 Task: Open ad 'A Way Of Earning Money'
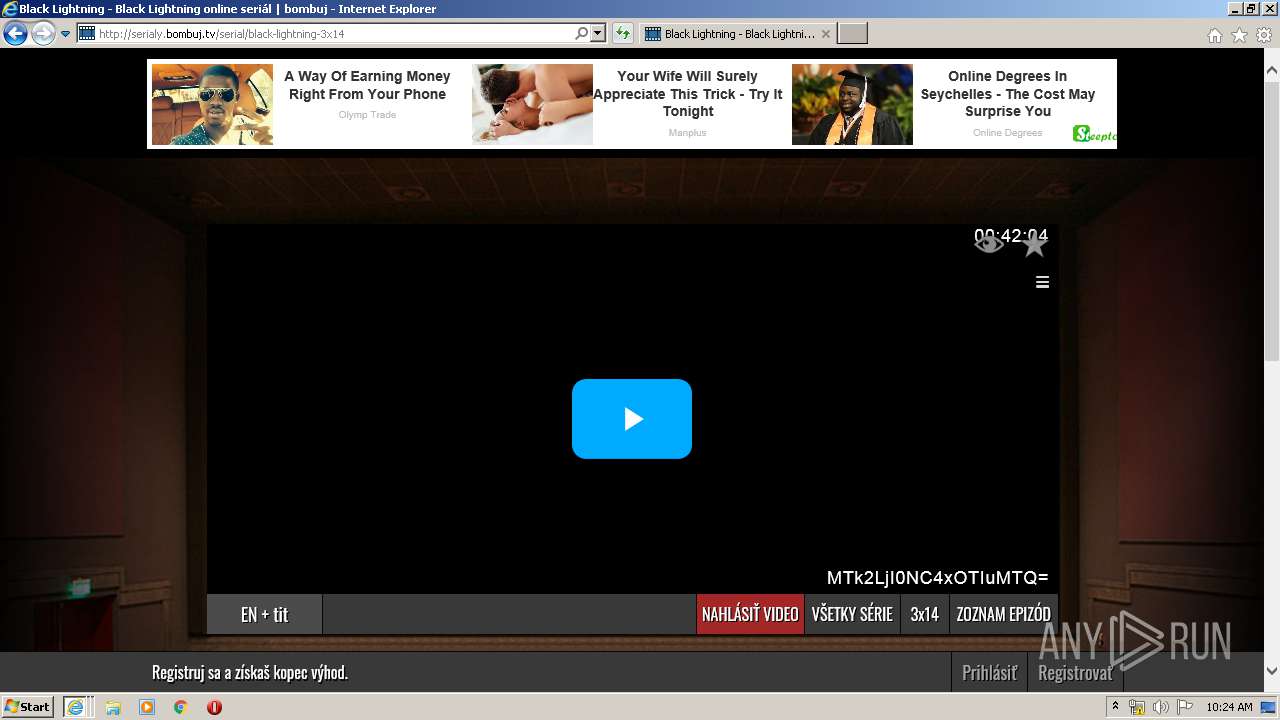[x=368, y=85]
